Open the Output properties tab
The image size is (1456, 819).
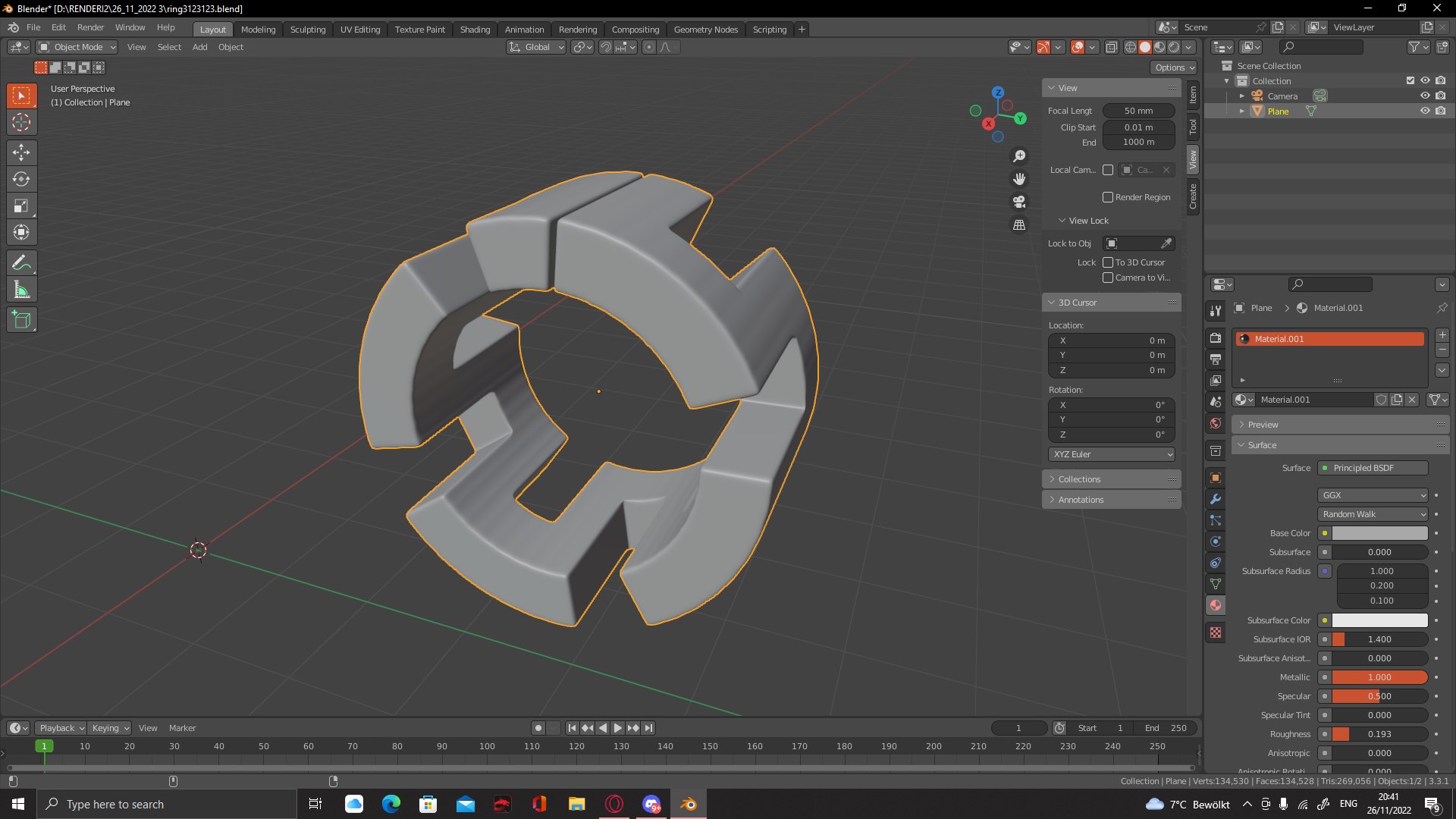pos(1216,359)
